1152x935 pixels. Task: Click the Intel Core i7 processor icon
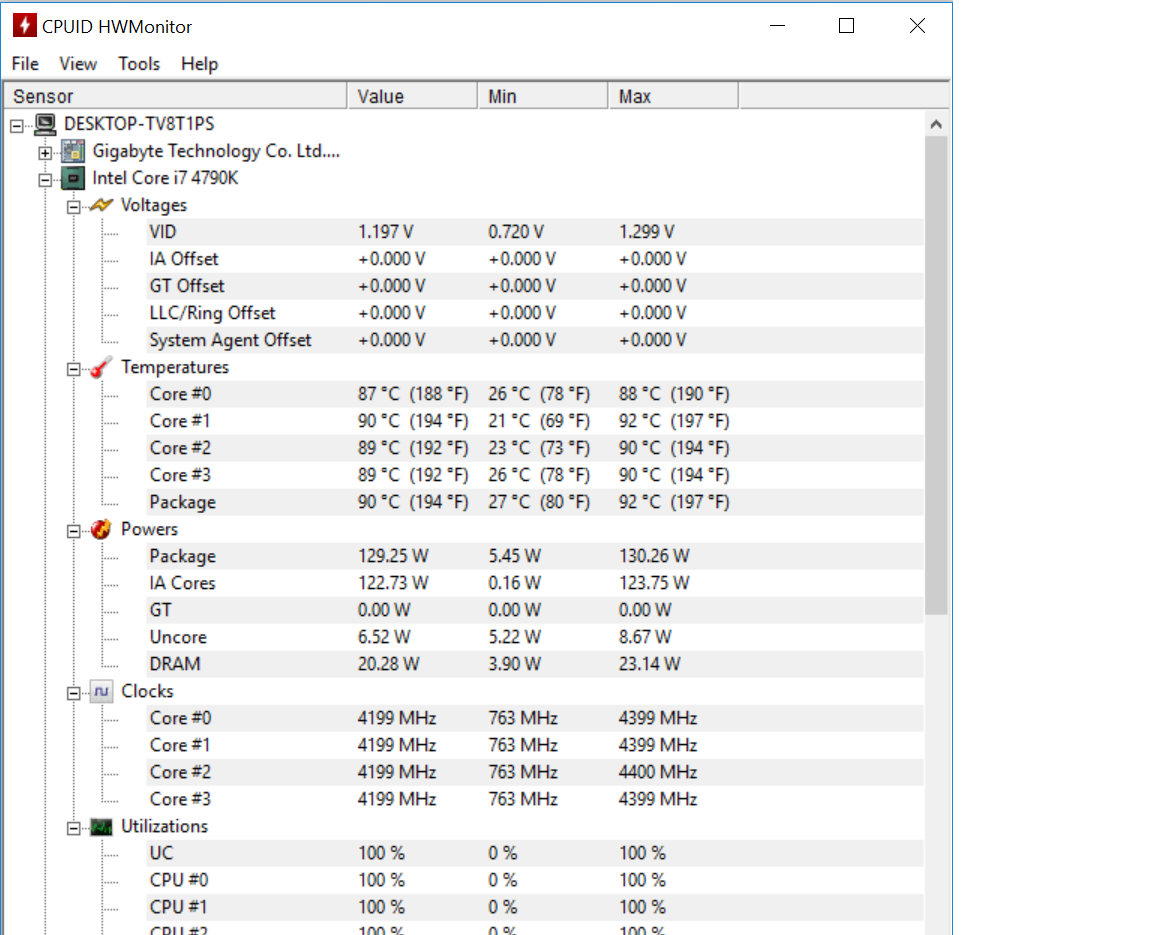(x=73, y=178)
